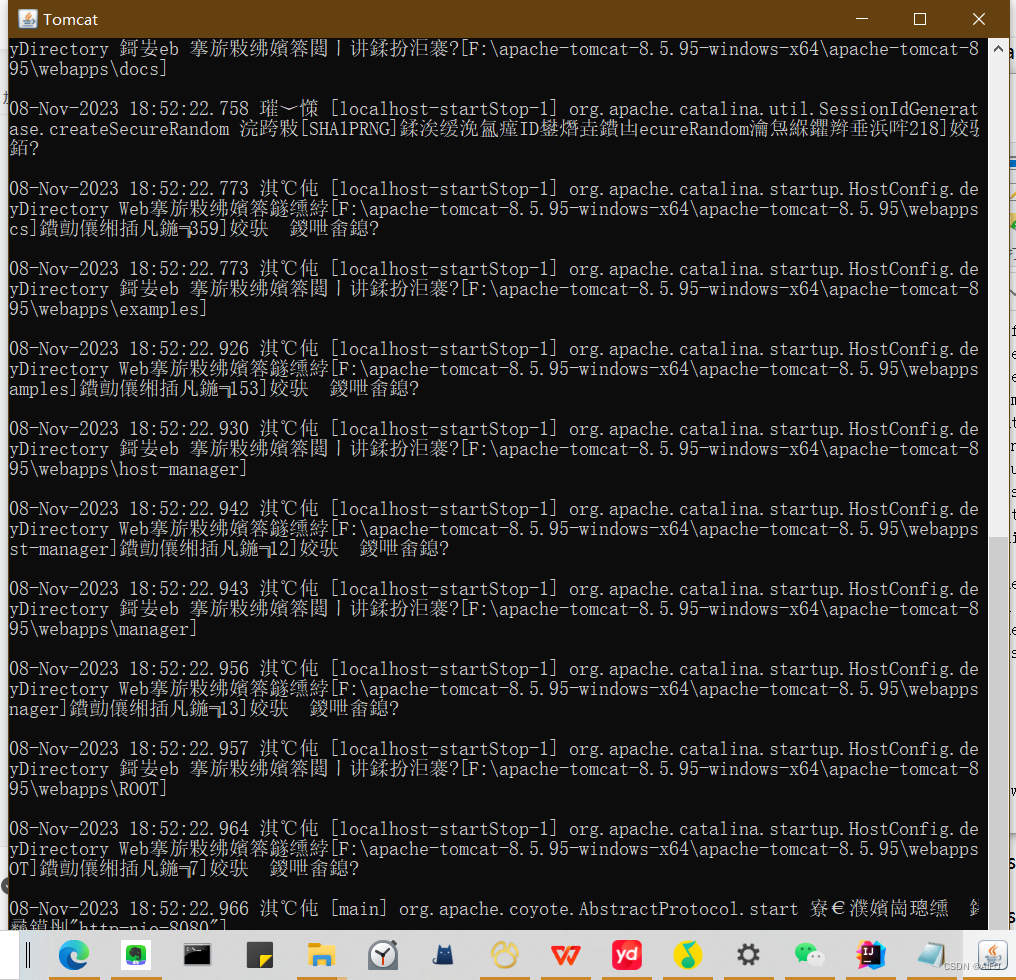1016x980 pixels.
Task: Click '[main]' thread label in the log
Action: click(358, 909)
